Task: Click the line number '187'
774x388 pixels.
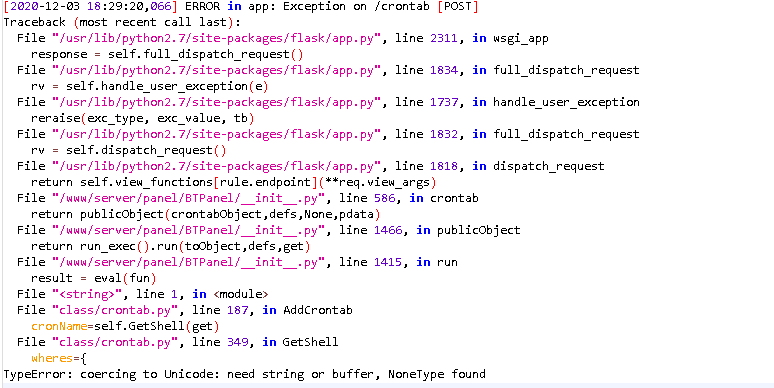Action: (237, 310)
